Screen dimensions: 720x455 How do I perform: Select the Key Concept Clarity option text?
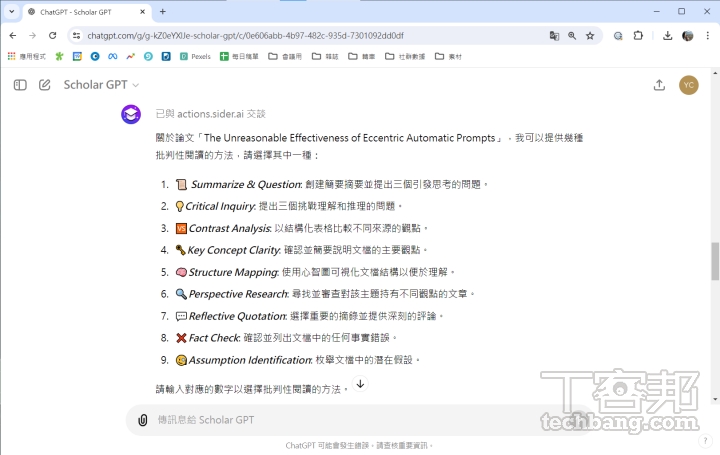[234, 250]
